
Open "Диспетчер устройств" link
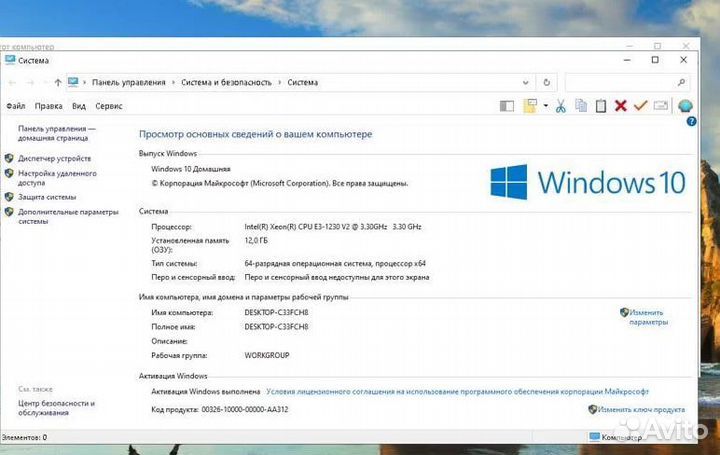coord(54,158)
